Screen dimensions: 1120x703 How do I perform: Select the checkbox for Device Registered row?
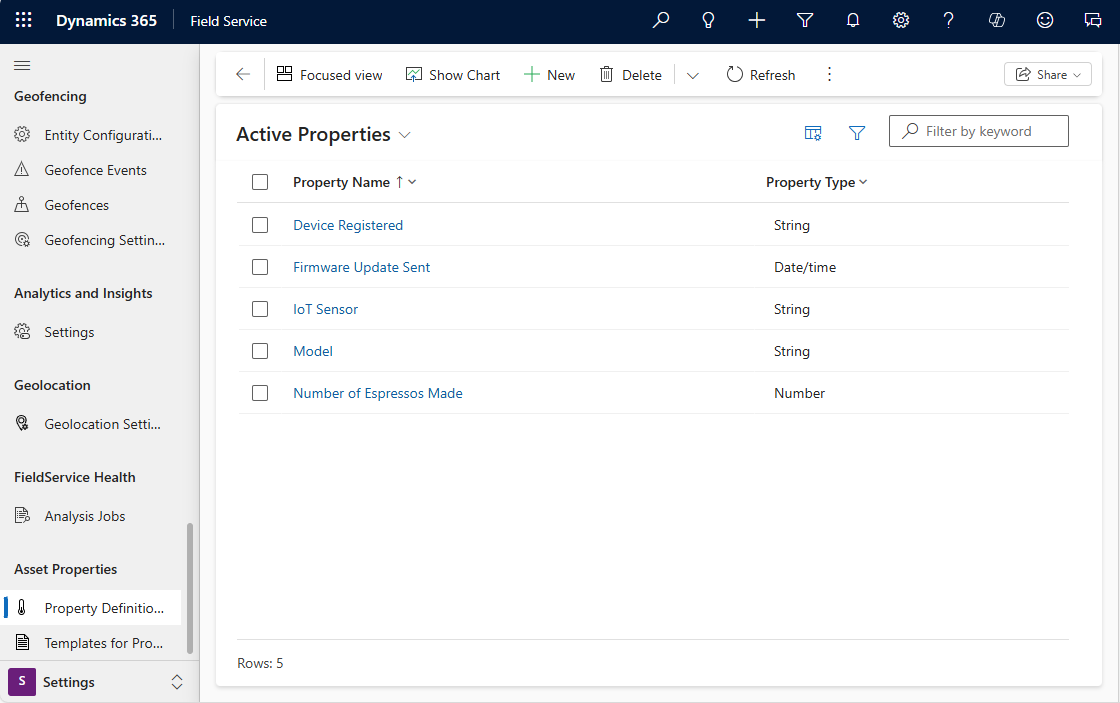[x=260, y=225]
